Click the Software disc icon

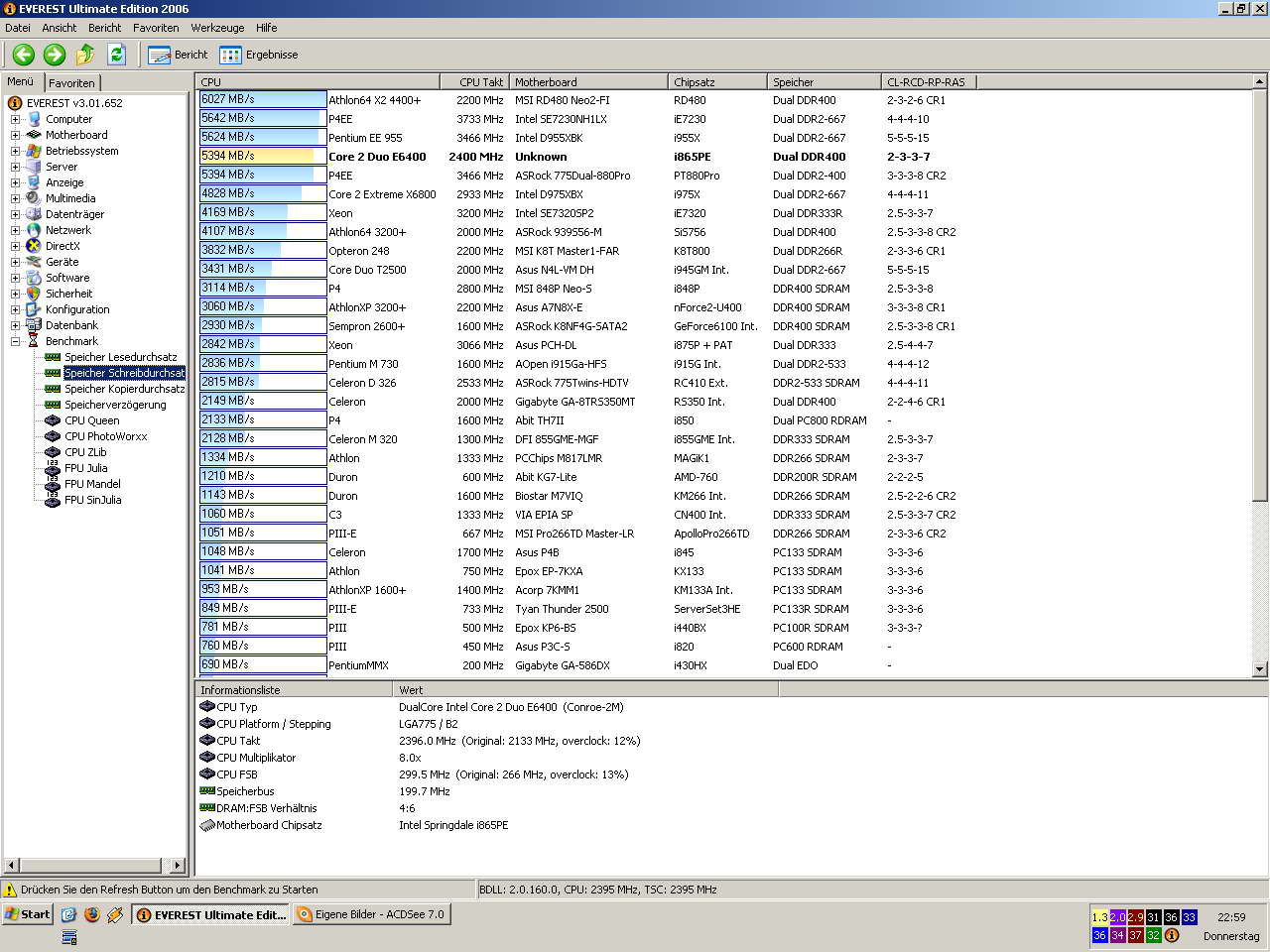point(34,278)
